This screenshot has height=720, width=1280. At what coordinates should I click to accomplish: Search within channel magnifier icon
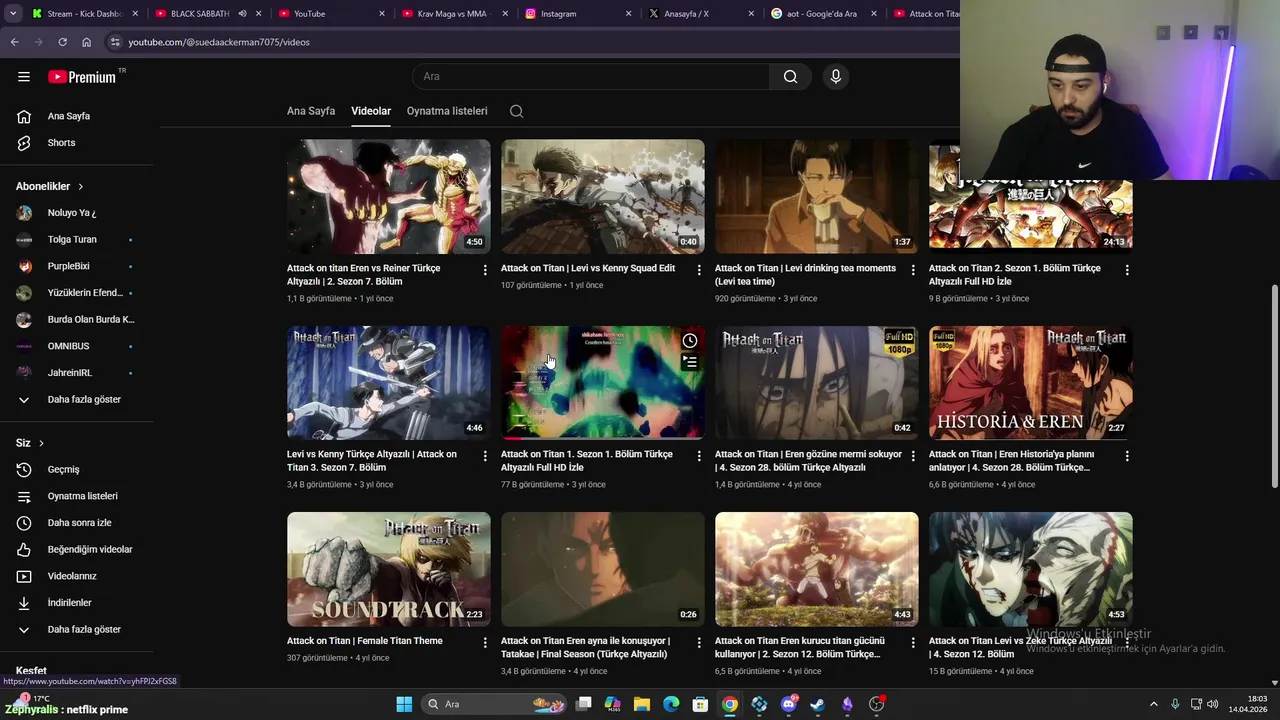[x=517, y=111]
